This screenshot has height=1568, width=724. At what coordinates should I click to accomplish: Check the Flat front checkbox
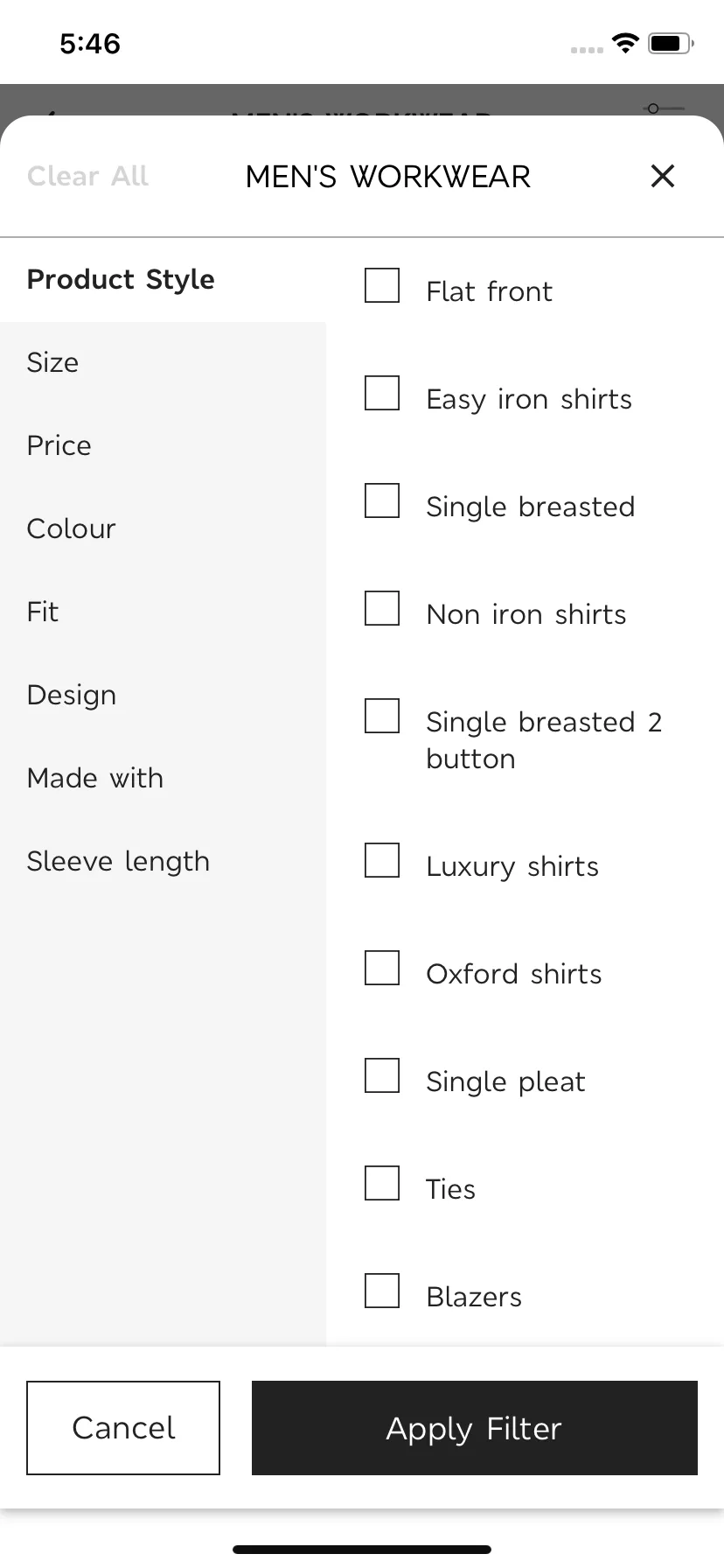[382, 285]
